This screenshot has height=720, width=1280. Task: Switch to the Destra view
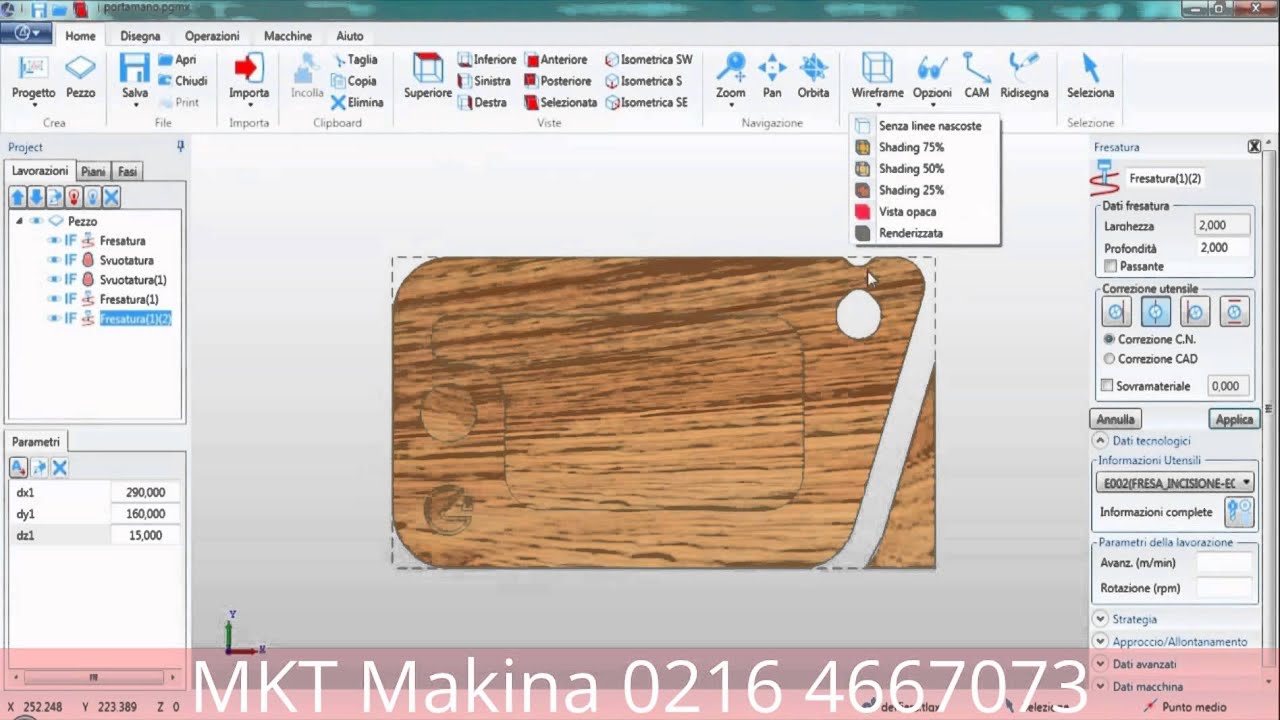coord(482,102)
